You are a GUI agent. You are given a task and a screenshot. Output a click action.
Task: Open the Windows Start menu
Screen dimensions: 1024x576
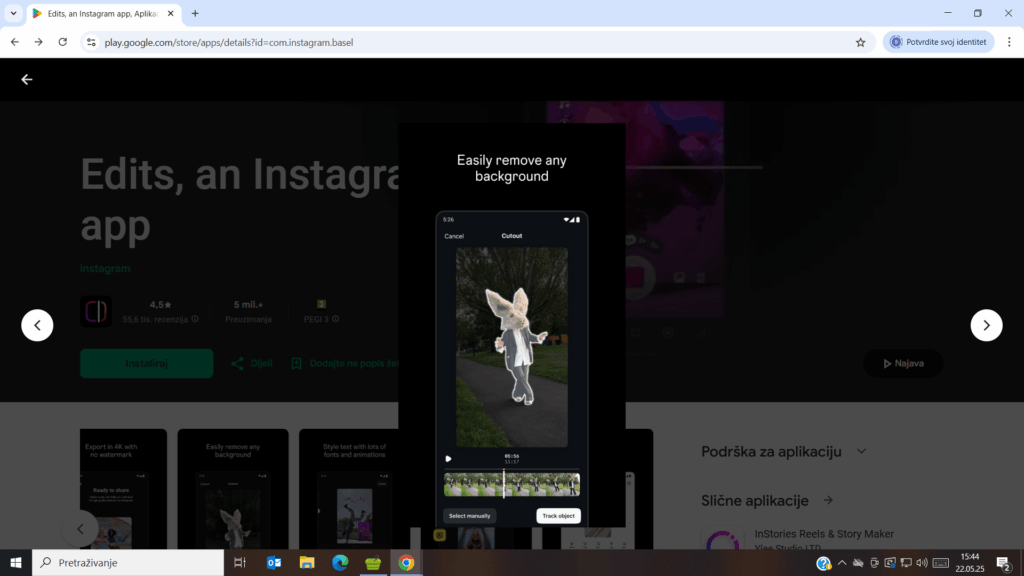16,562
